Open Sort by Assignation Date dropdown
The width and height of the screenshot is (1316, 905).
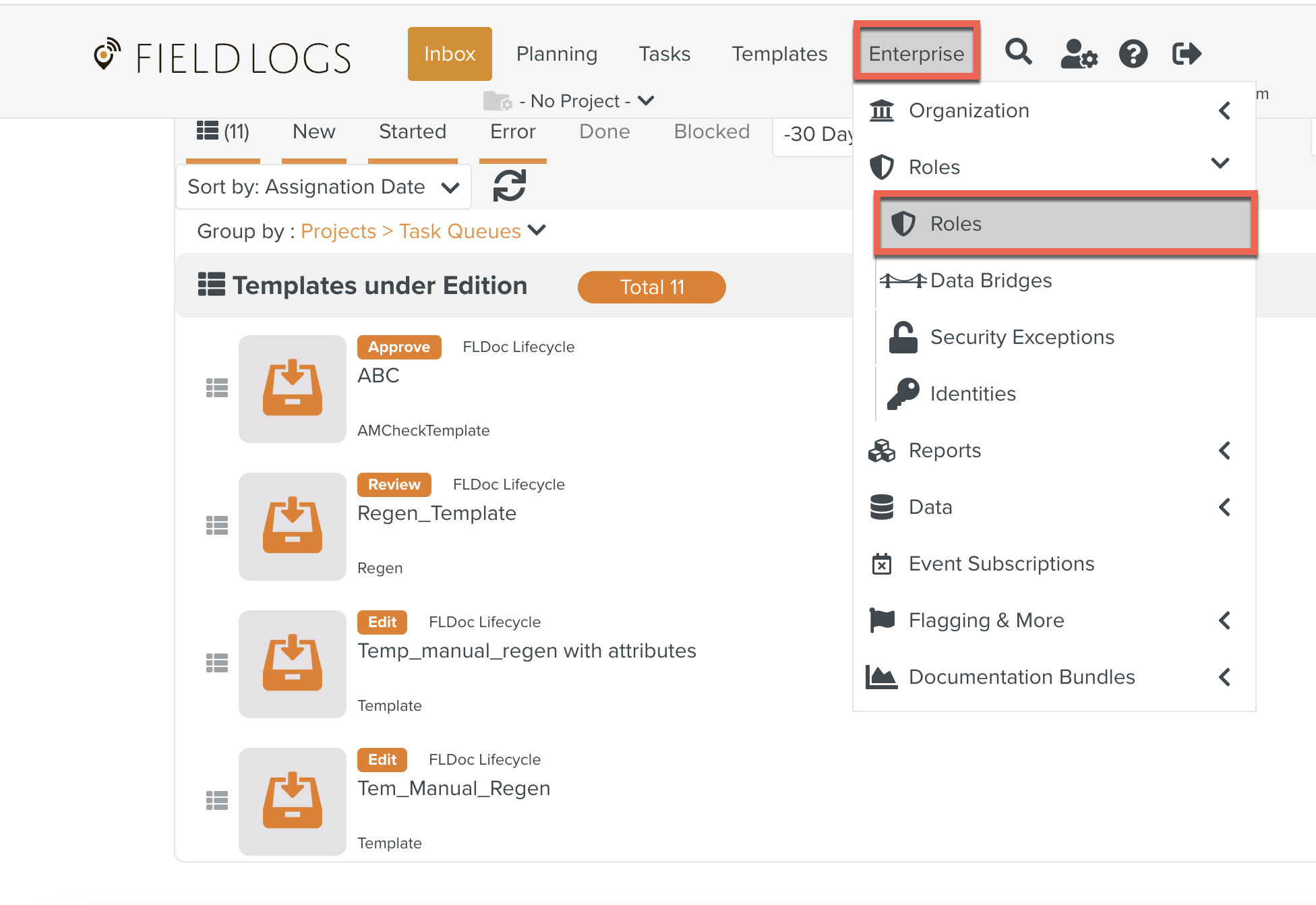(324, 187)
